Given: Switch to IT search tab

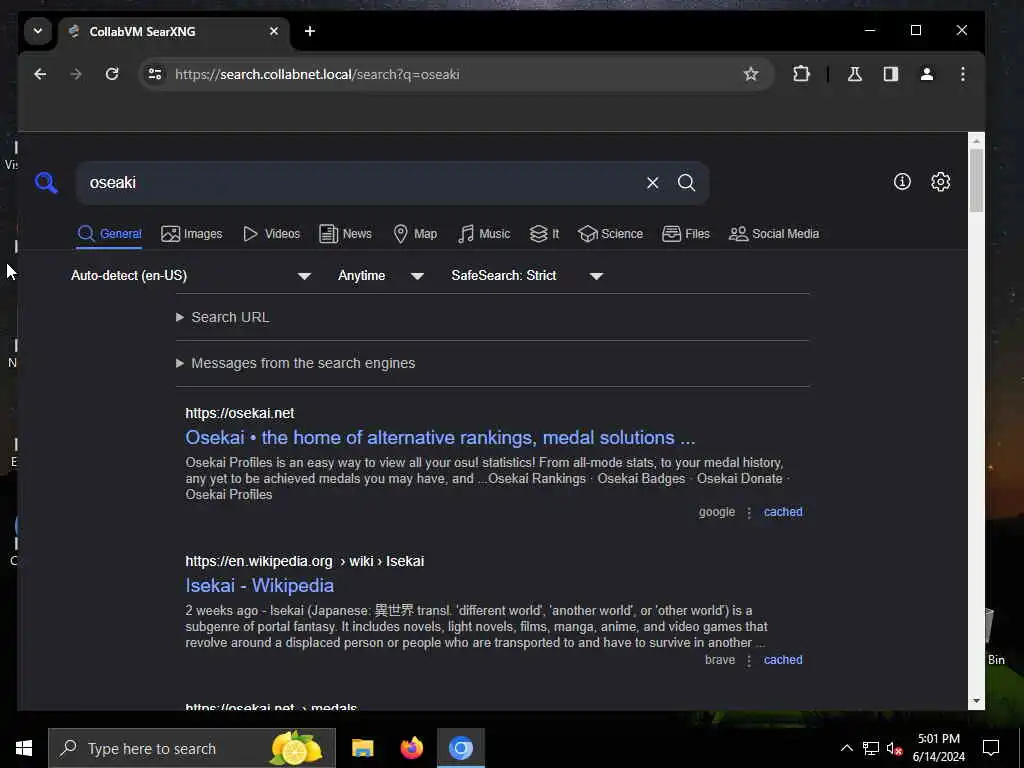Looking at the screenshot, I should [x=544, y=234].
